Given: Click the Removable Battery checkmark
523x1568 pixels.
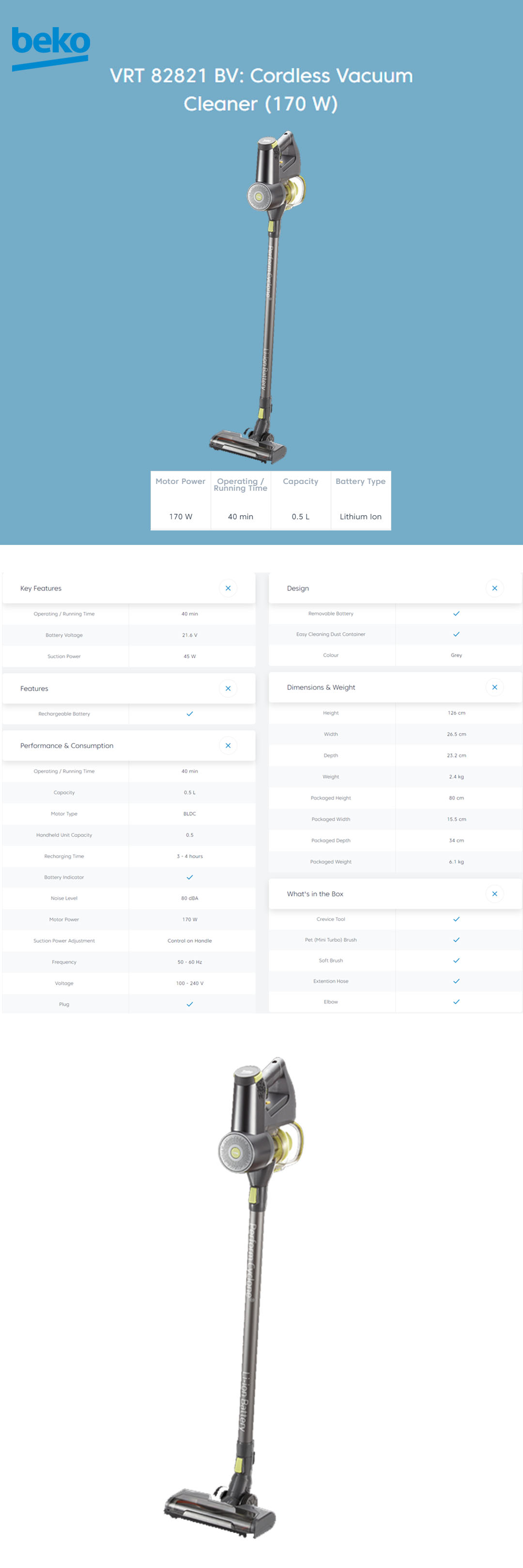Looking at the screenshot, I should click(456, 614).
